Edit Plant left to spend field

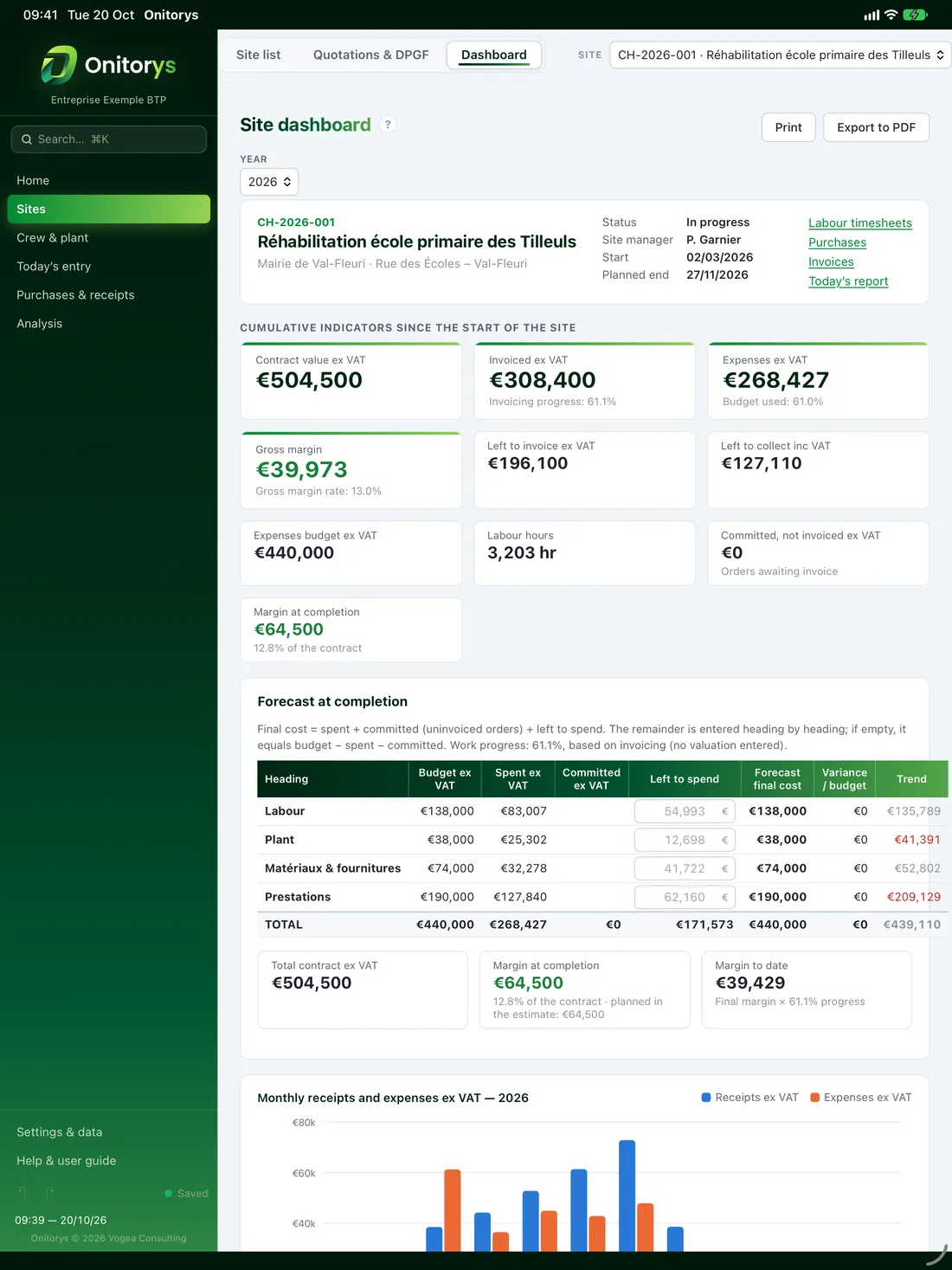pyautogui.click(x=685, y=840)
